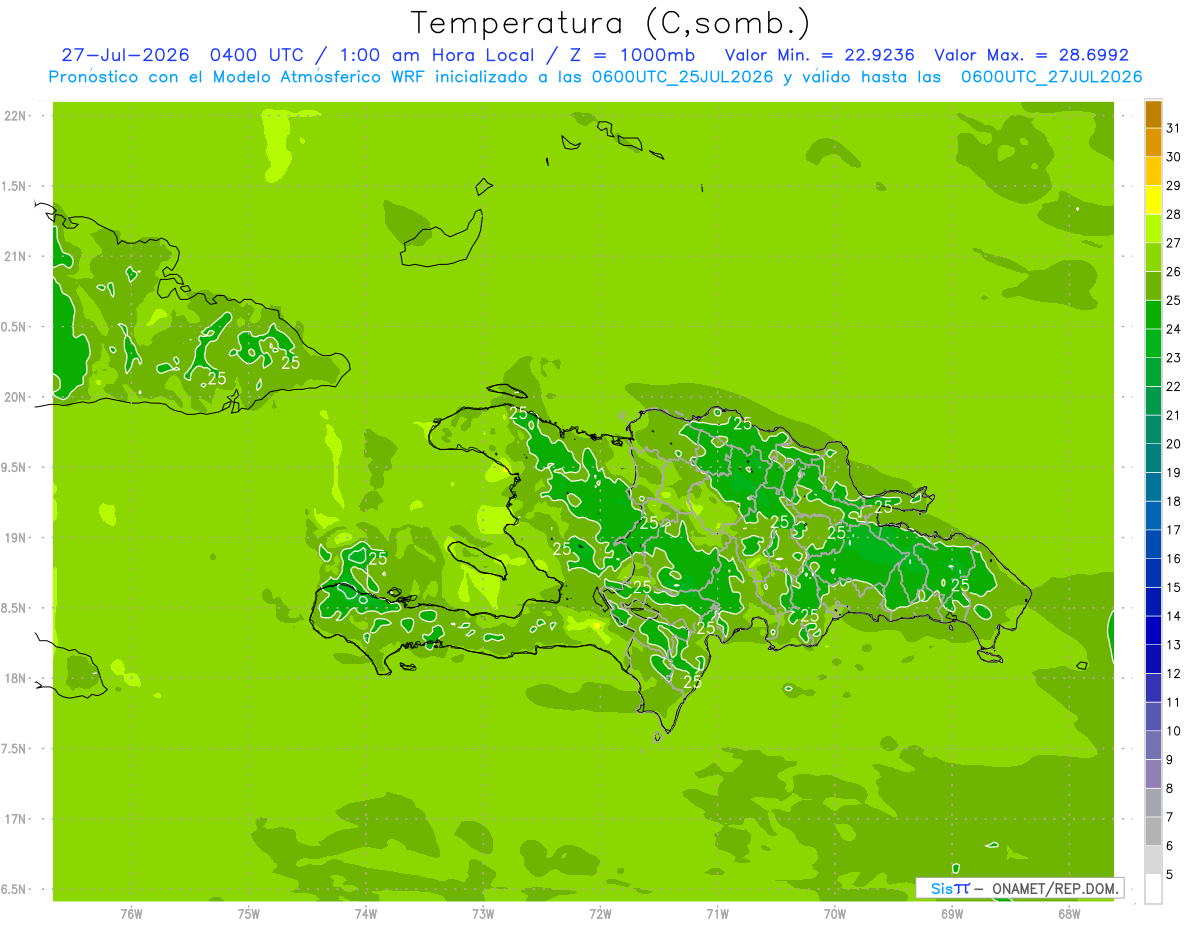Click the "27" legend scale value
This screenshot has height=927, width=1200.
coord(1174,243)
